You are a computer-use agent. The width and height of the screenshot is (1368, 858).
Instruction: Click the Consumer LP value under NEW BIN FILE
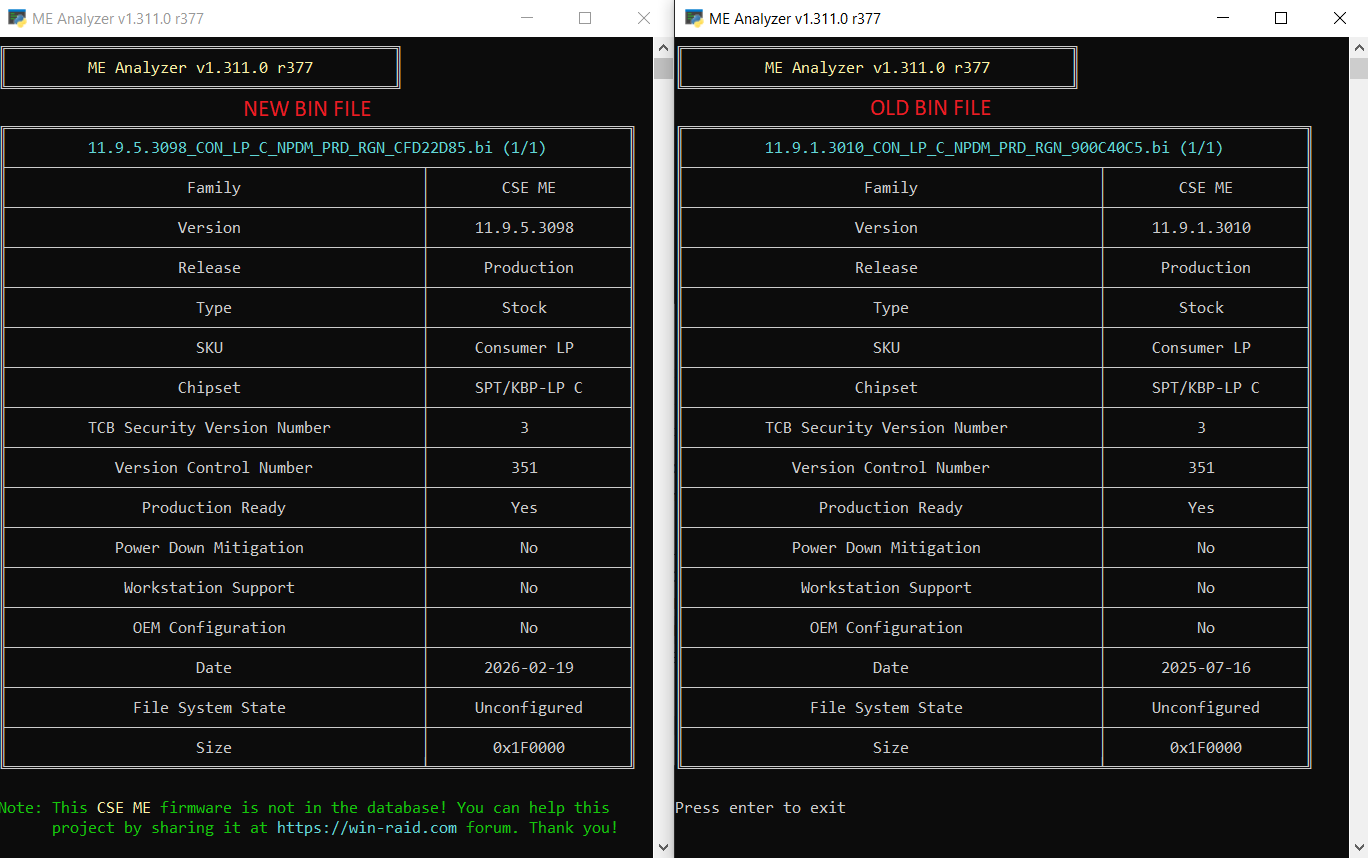coord(524,348)
